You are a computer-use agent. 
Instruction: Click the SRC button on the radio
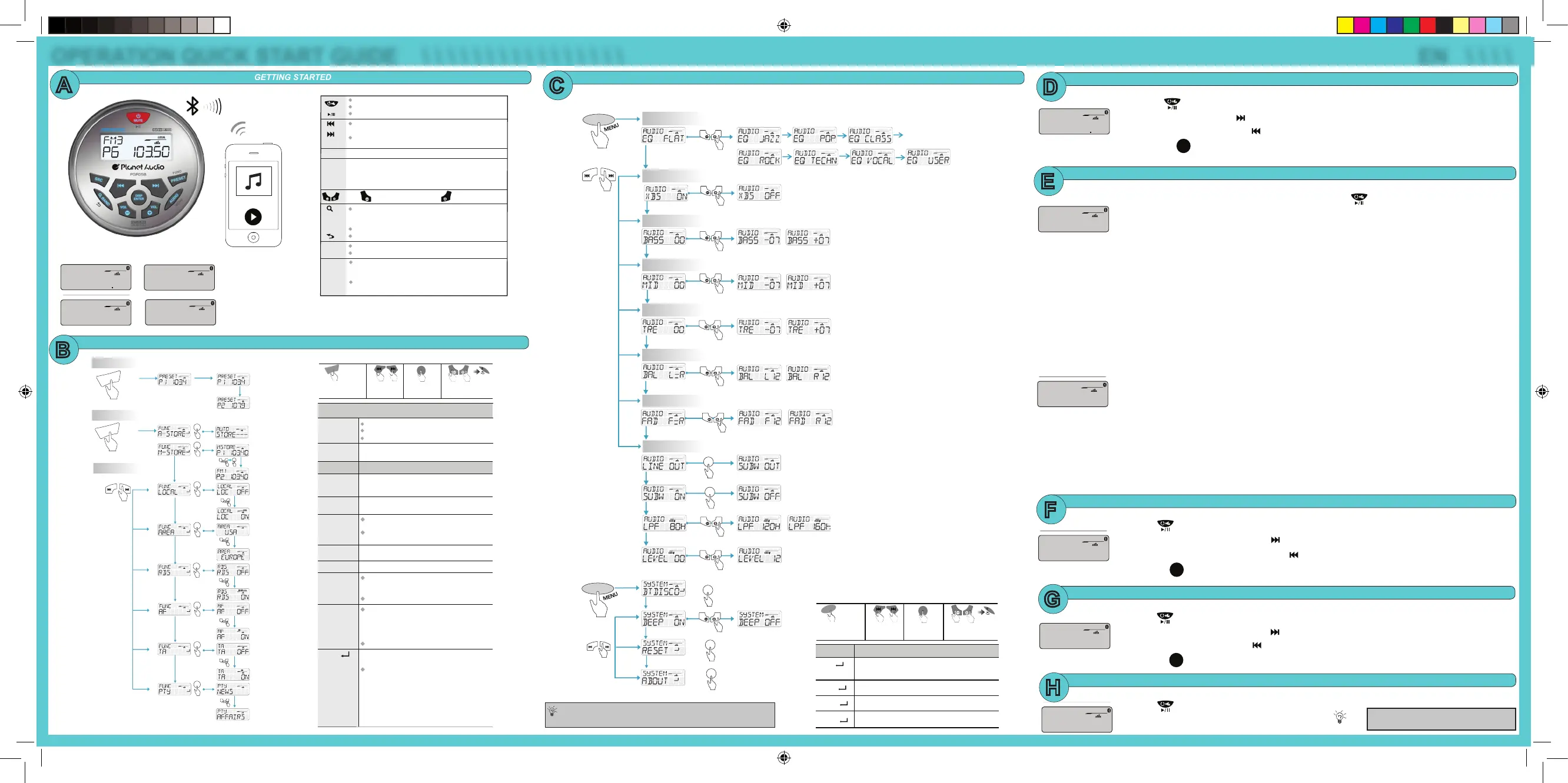tap(99, 180)
